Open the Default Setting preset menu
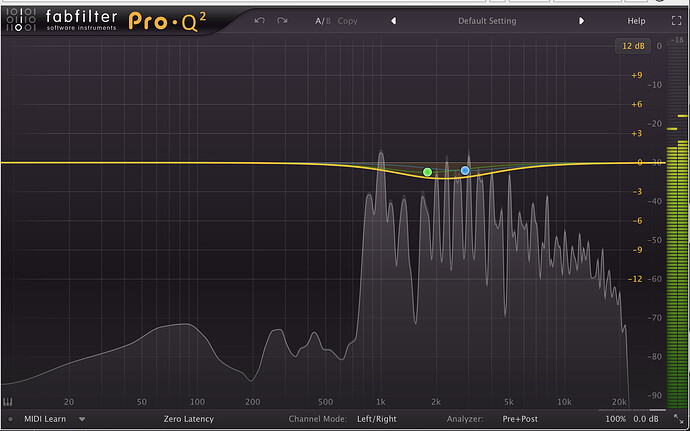 (487, 21)
